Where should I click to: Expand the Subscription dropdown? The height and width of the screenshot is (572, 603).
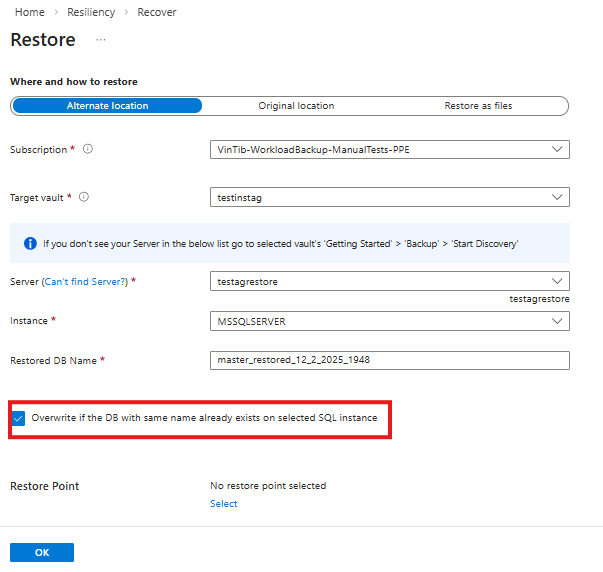coord(390,150)
